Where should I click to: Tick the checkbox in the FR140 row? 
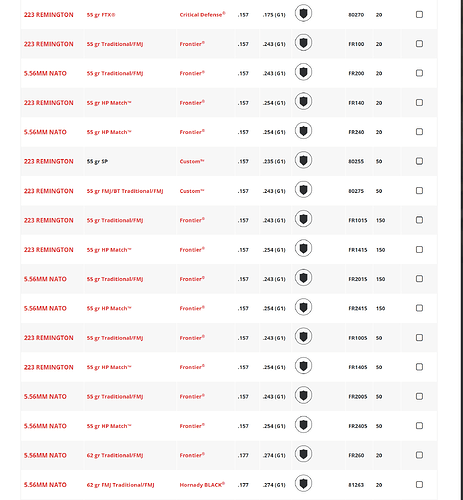[x=419, y=102]
